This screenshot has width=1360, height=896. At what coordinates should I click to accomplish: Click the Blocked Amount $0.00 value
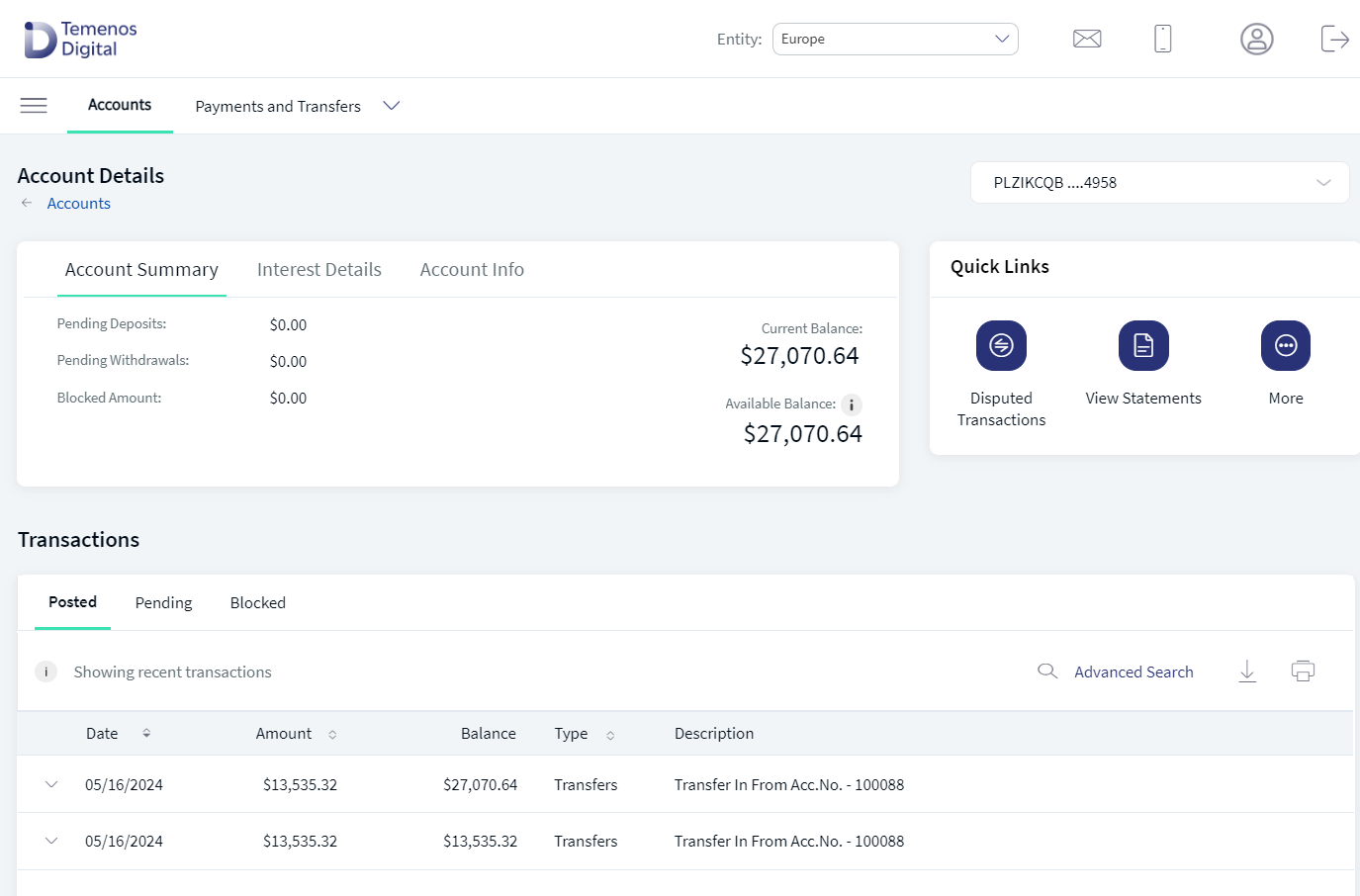click(288, 398)
